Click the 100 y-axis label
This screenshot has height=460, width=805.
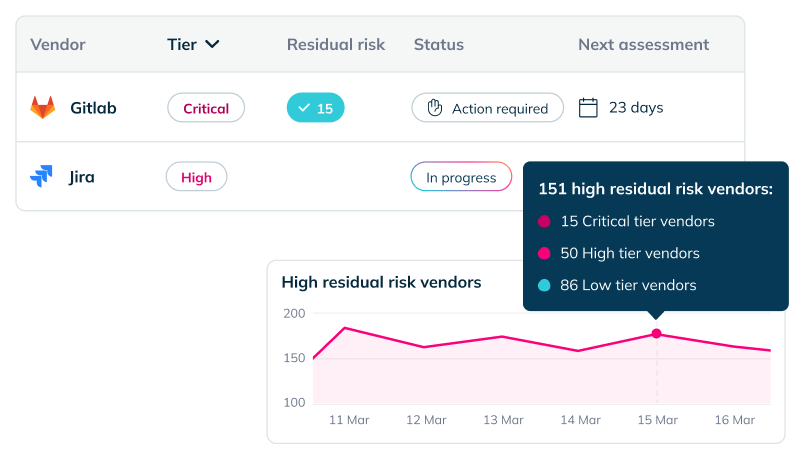[x=294, y=402]
